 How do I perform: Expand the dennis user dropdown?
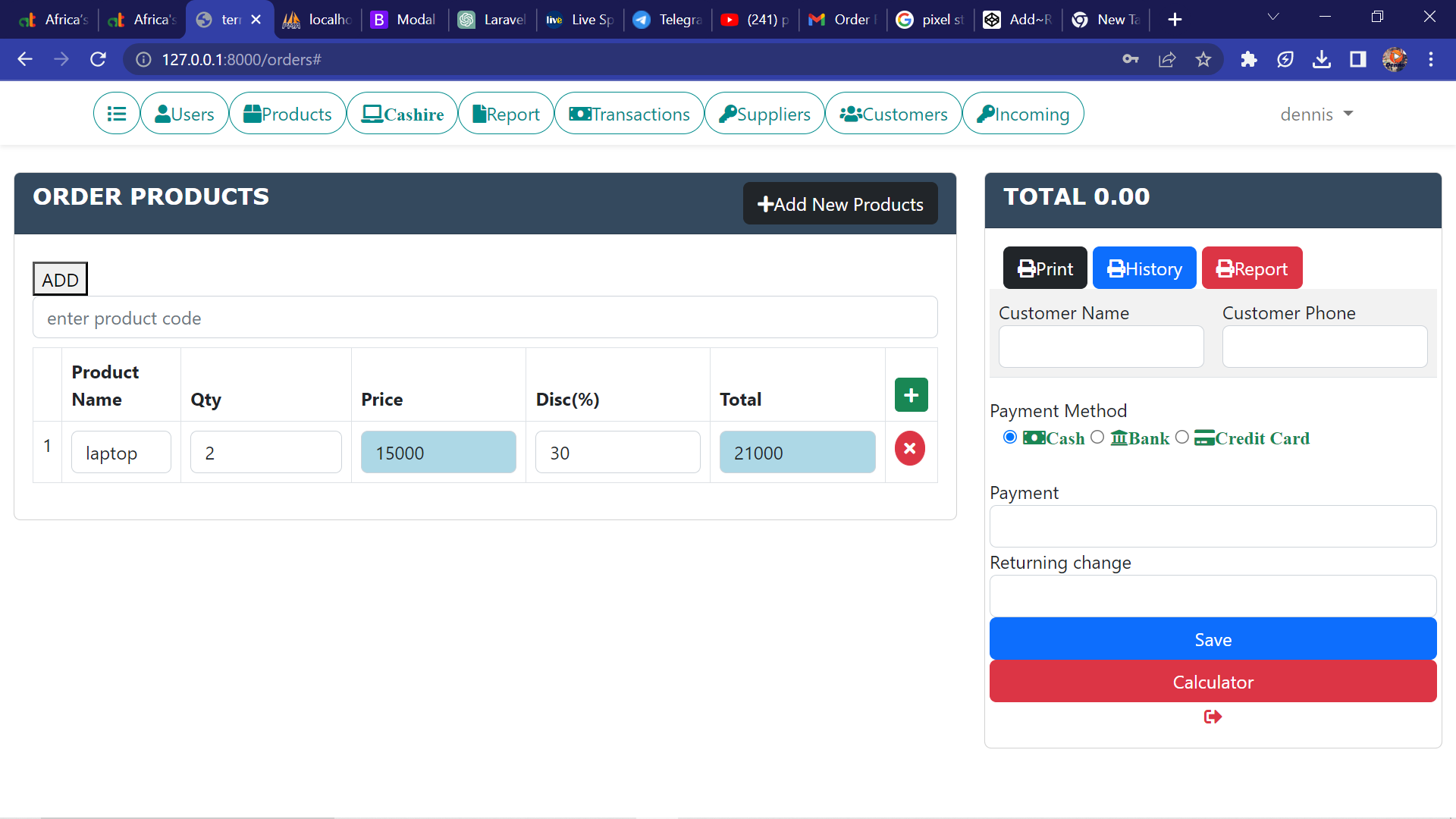coord(1316,115)
